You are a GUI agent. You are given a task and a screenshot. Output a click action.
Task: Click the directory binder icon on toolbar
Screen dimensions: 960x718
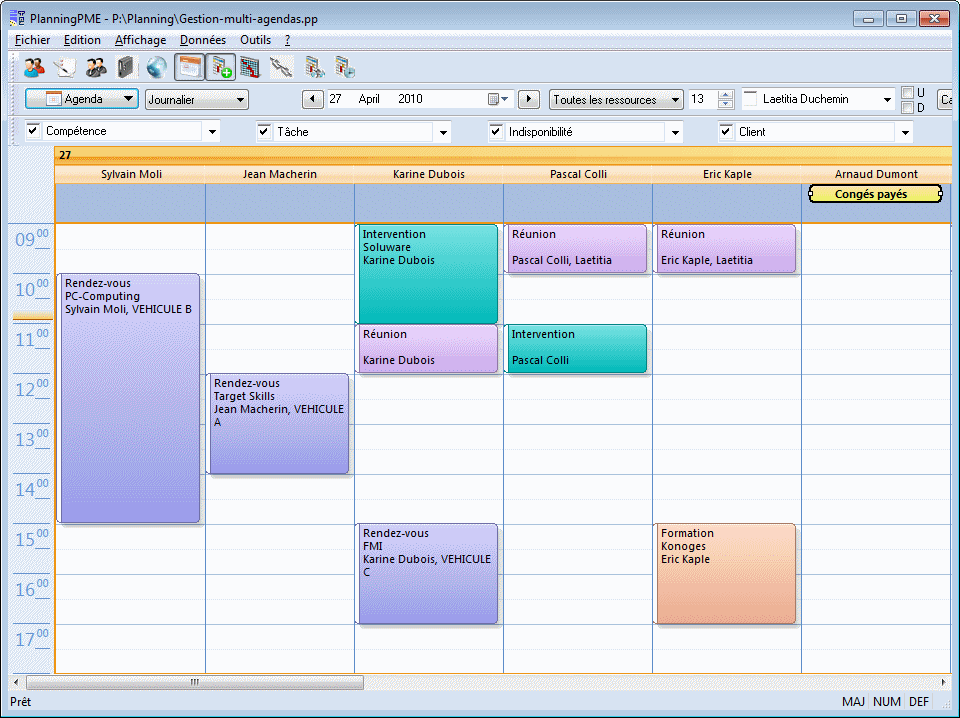pos(125,67)
